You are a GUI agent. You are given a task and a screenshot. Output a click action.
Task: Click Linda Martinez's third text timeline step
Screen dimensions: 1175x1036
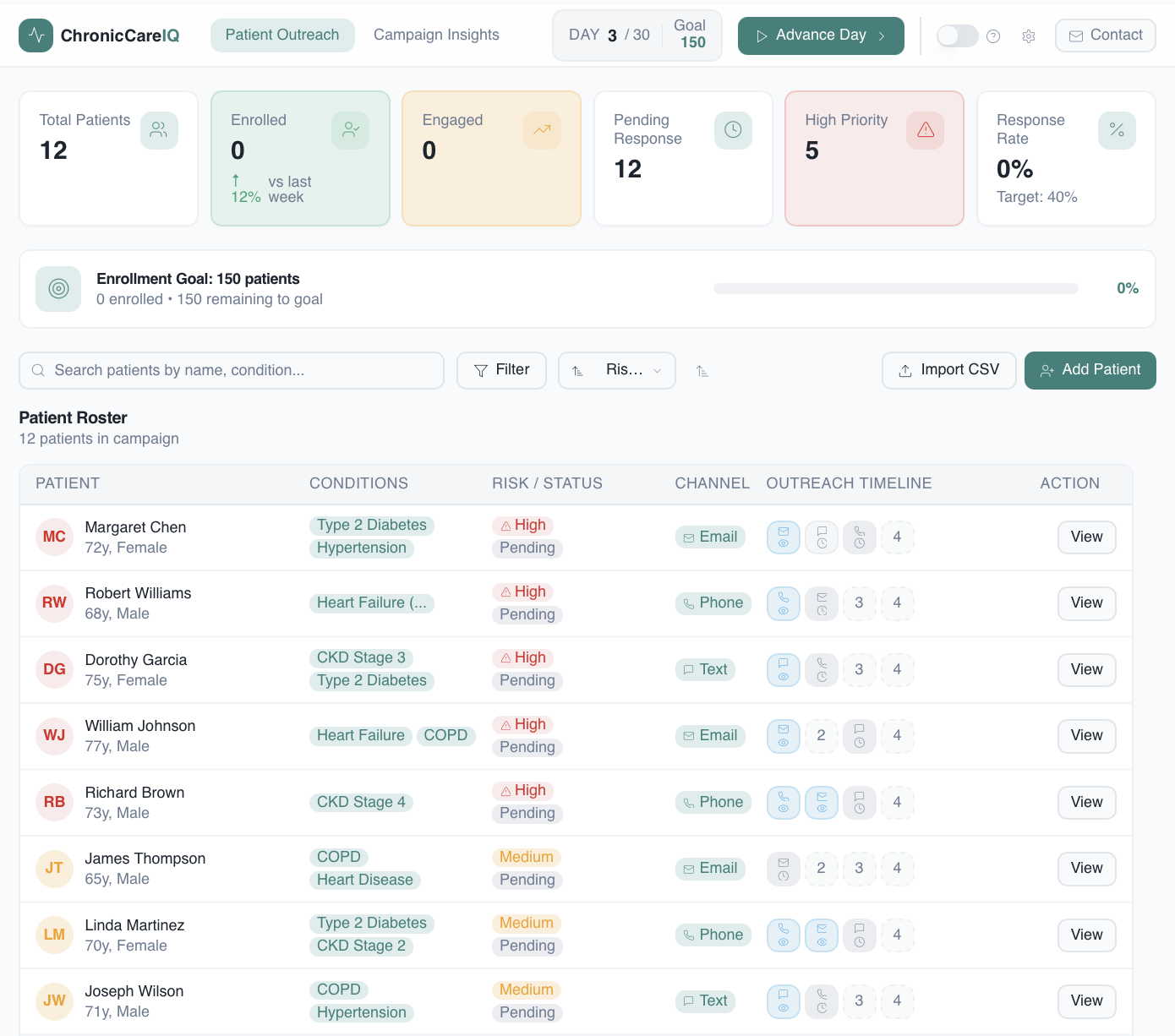pos(860,935)
